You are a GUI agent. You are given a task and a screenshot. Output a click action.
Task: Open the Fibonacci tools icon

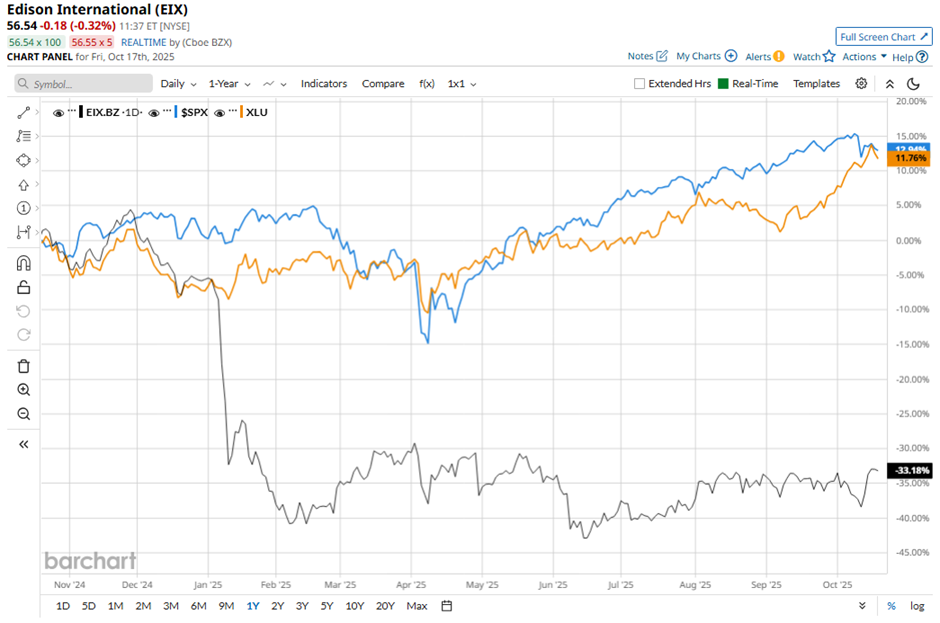click(23, 136)
